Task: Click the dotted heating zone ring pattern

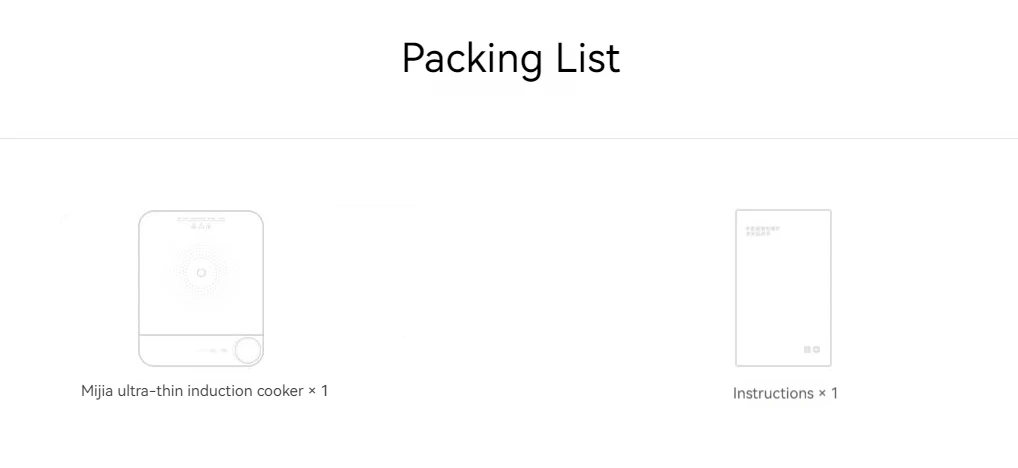Action: 201,273
